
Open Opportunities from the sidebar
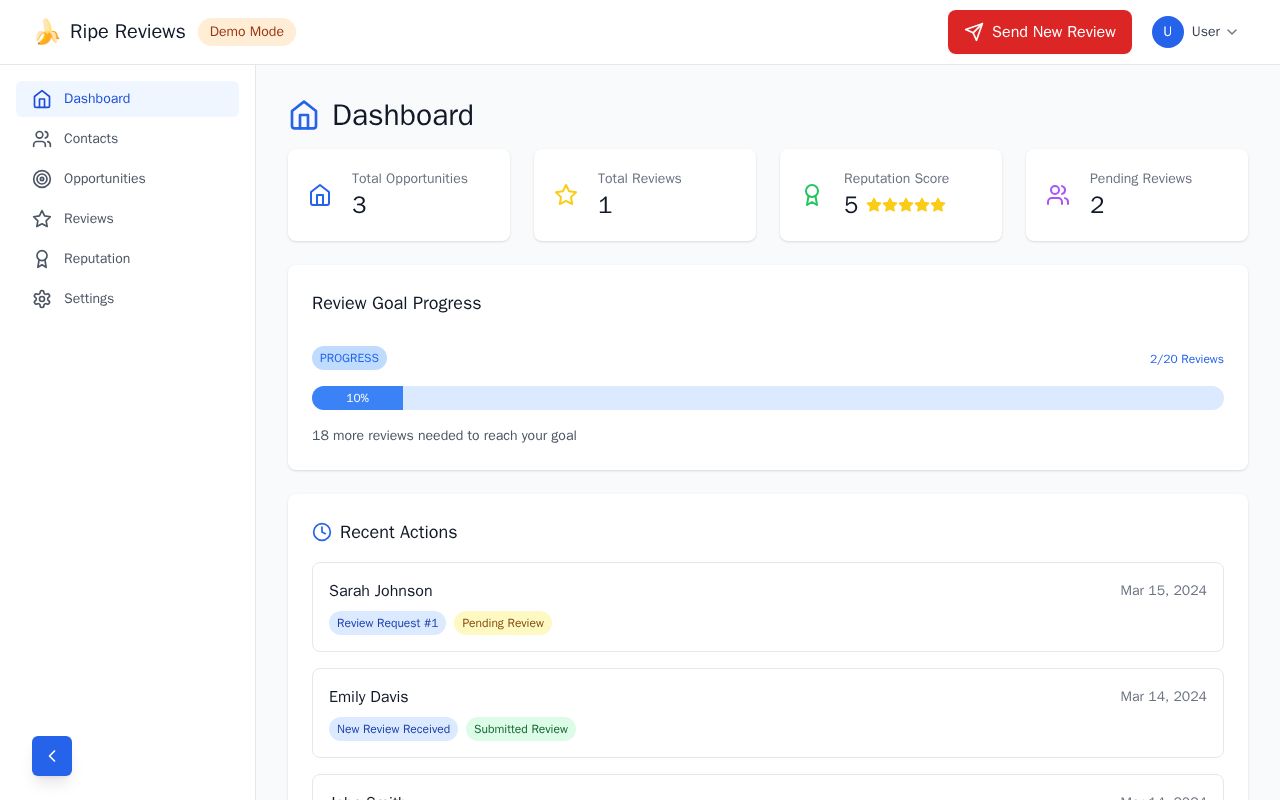(127, 179)
